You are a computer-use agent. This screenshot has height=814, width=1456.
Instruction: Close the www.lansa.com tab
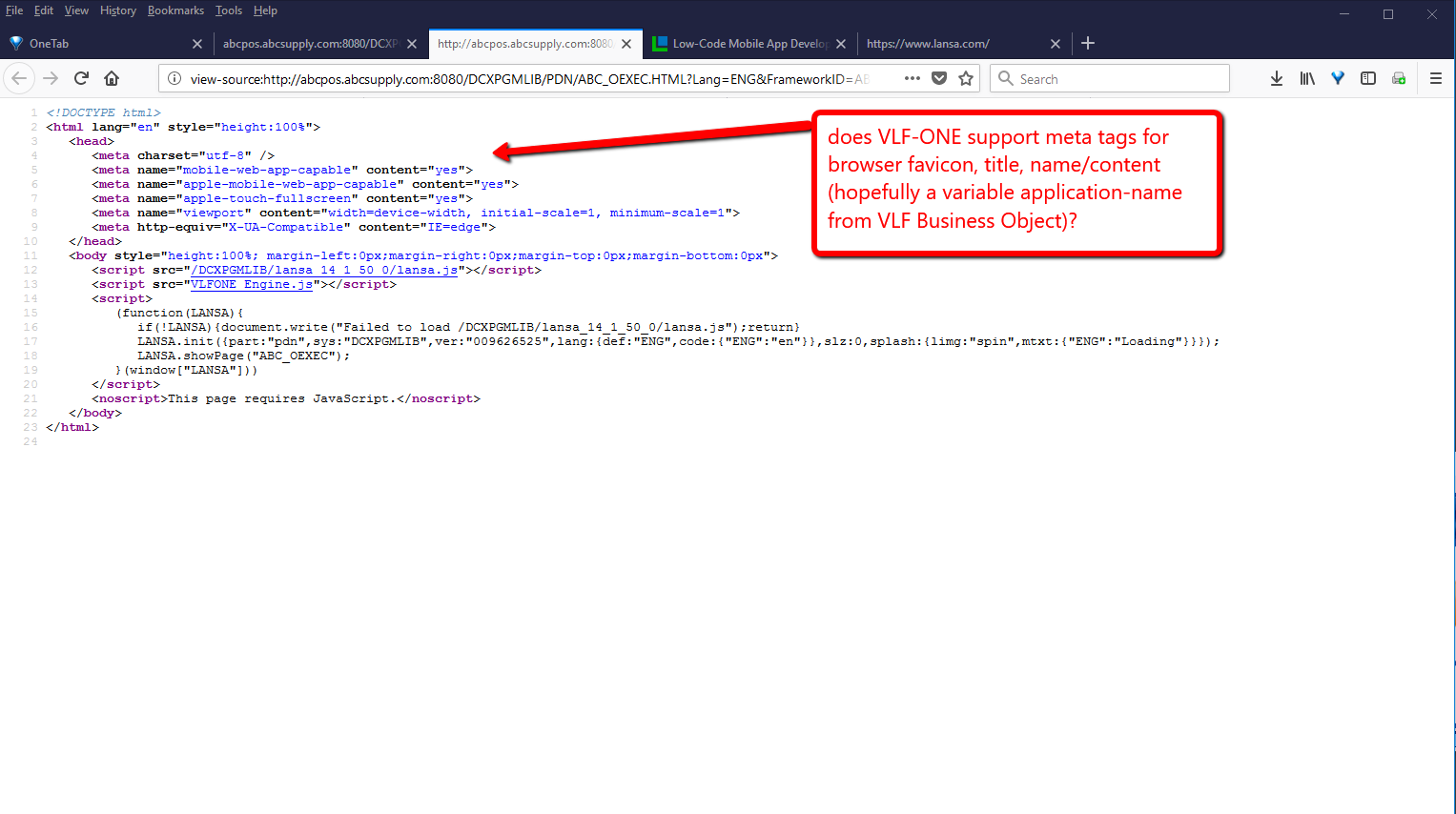click(1055, 44)
